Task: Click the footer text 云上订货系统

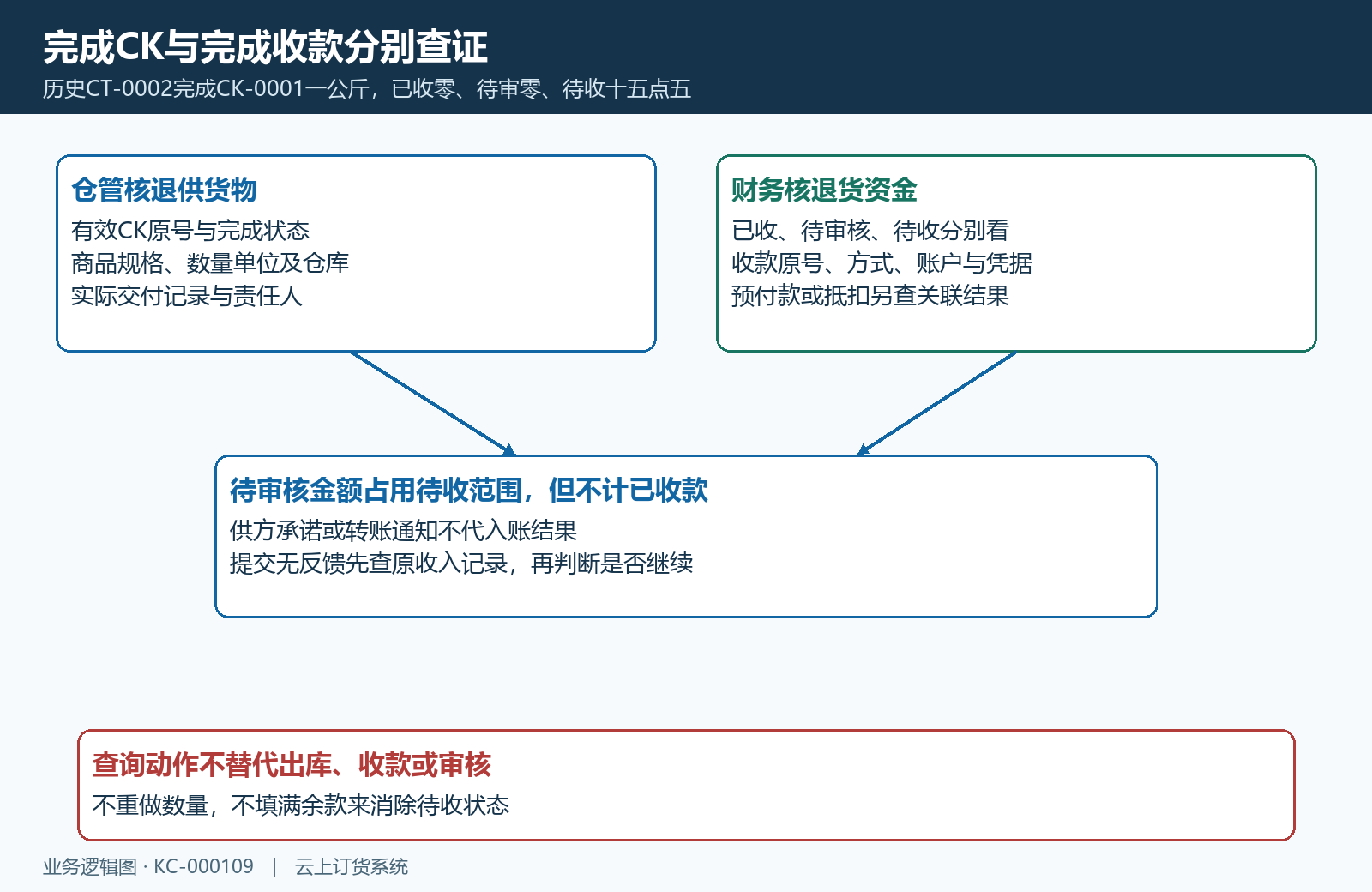Action: coord(352,867)
